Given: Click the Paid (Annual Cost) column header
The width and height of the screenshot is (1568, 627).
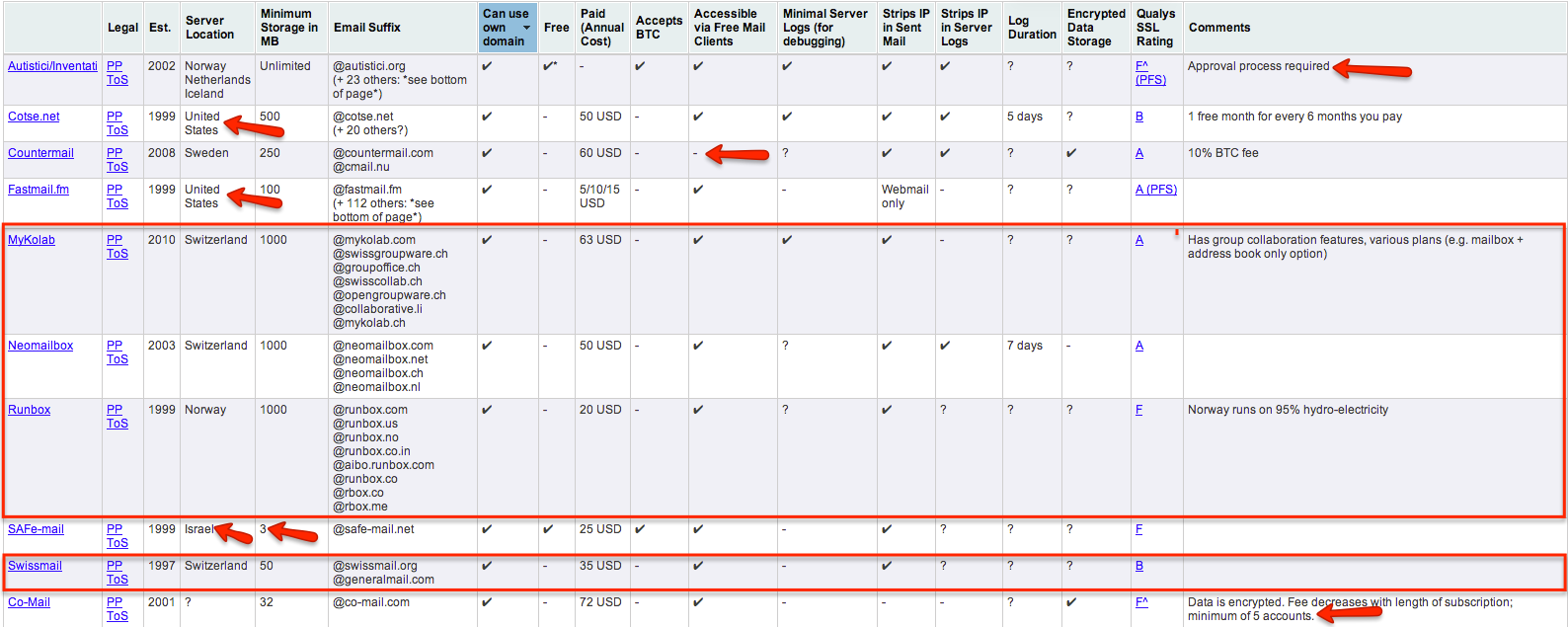Looking at the screenshot, I should [x=602, y=28].
